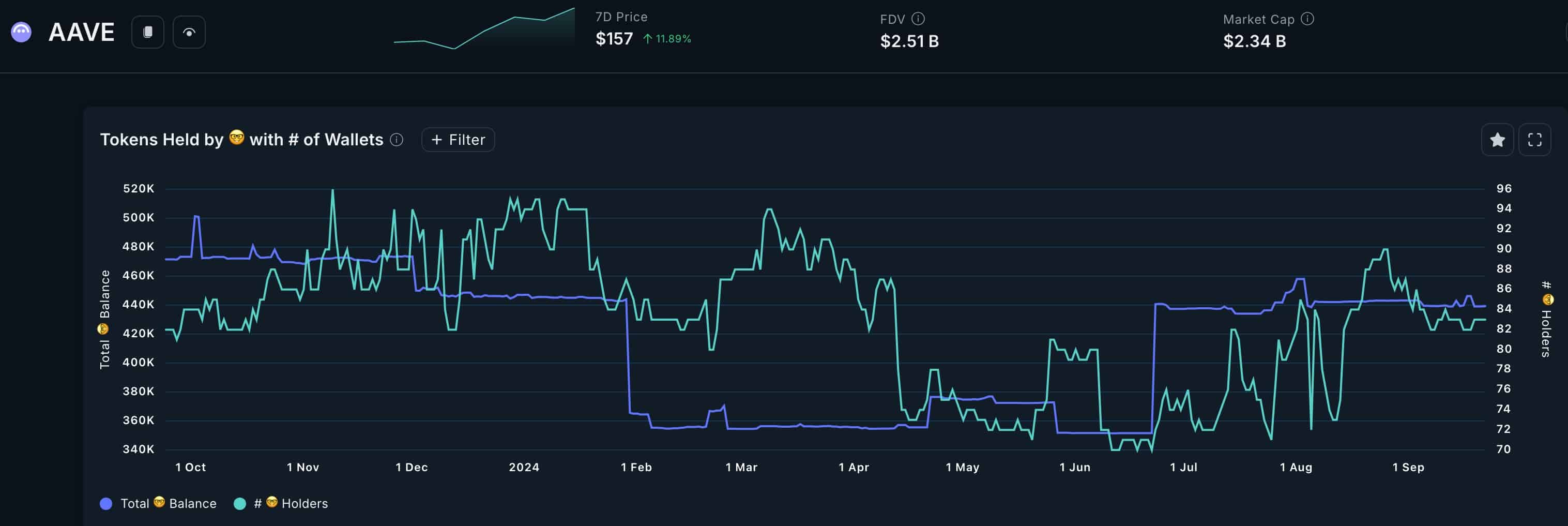Click the 84 right axis label
Screen dimensions: 1568x526
click(x=1504, y=309)
